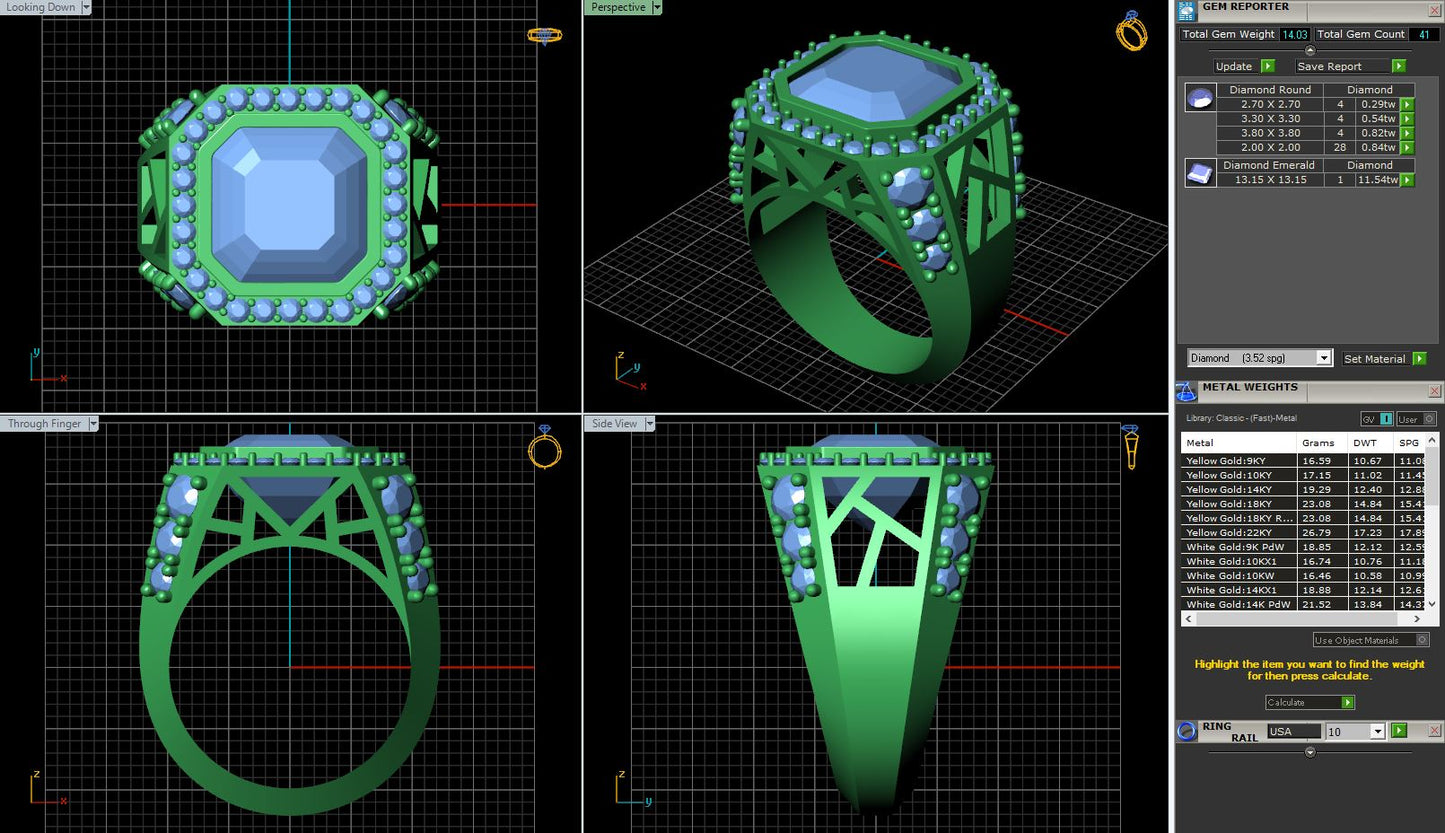
Task: Click the Metal Weights panel icon
Action: [x=1186, y=391]
